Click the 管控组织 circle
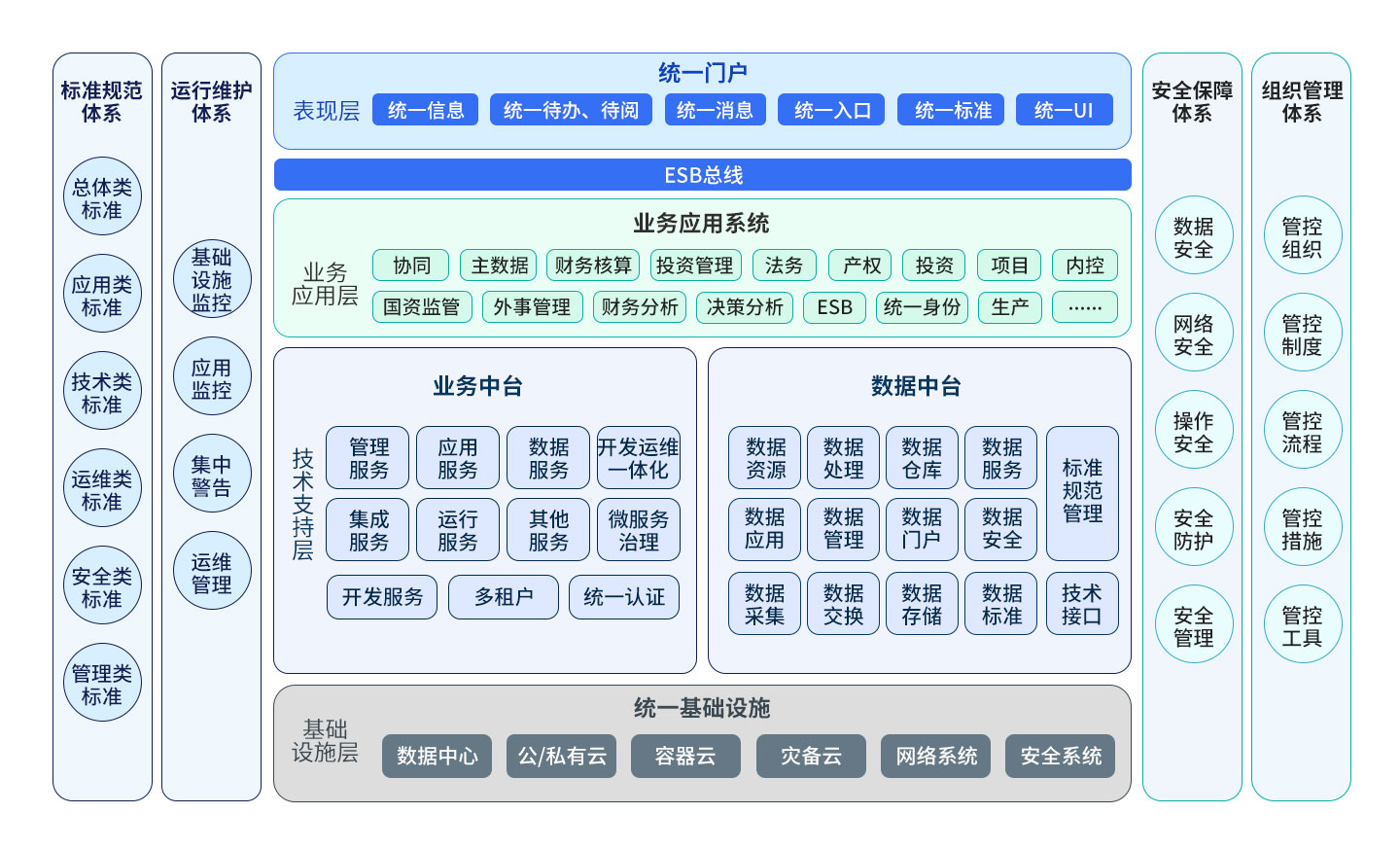The image size is (1400, 849). 1302,235
